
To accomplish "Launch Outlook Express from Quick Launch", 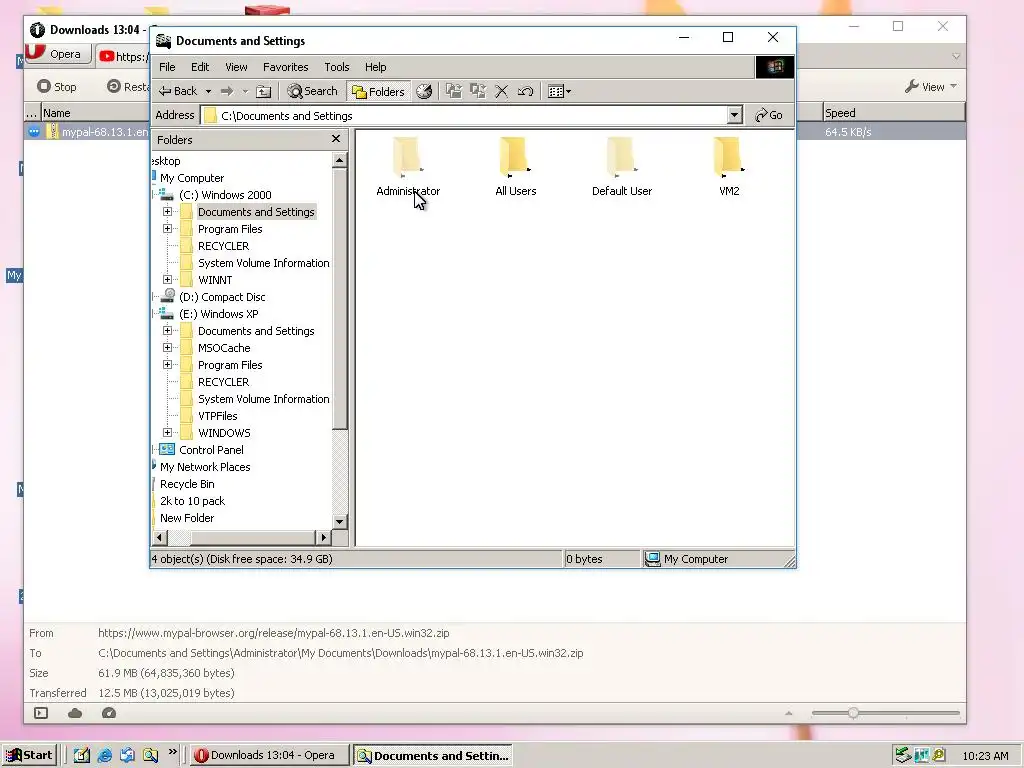I will coord(127,756).
